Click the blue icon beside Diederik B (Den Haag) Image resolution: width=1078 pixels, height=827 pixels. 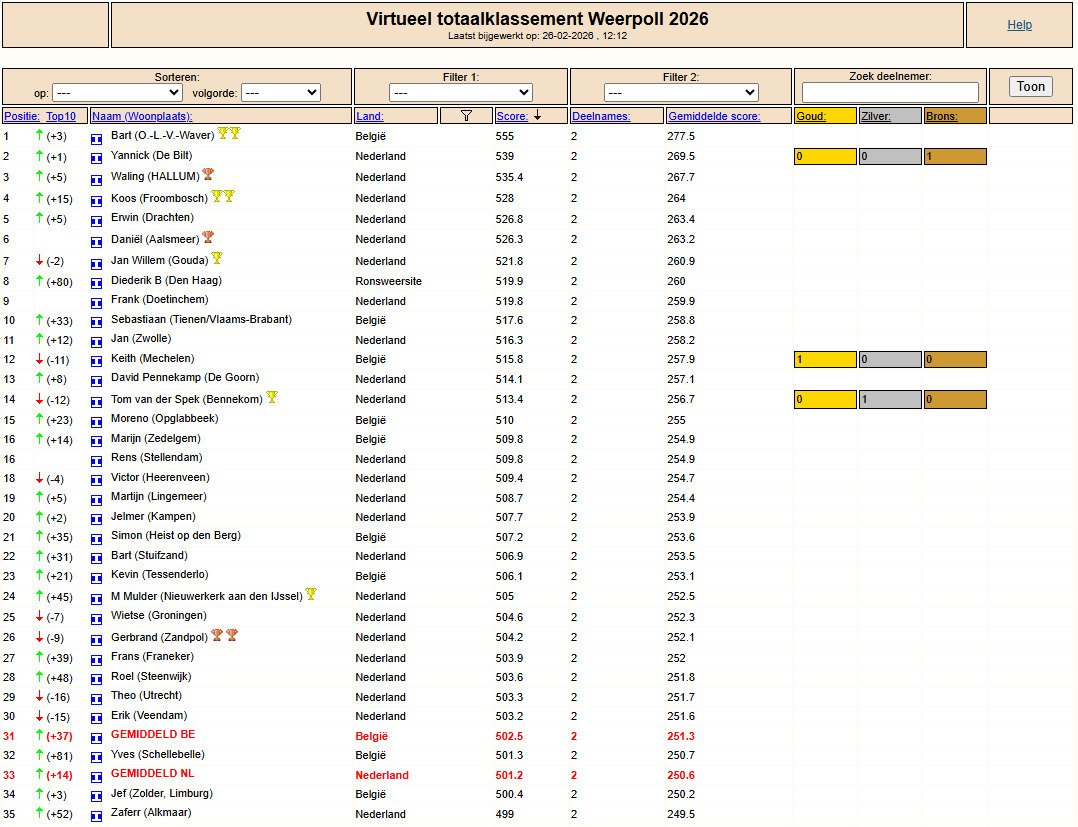click(97, 283)
